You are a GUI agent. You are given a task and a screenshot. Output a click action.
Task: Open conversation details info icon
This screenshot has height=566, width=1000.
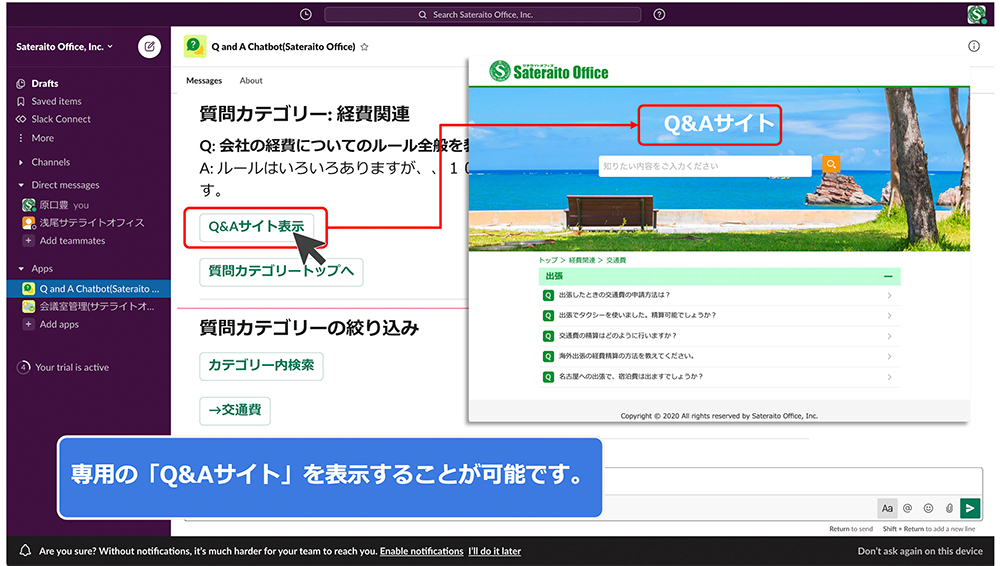(973, 46)
